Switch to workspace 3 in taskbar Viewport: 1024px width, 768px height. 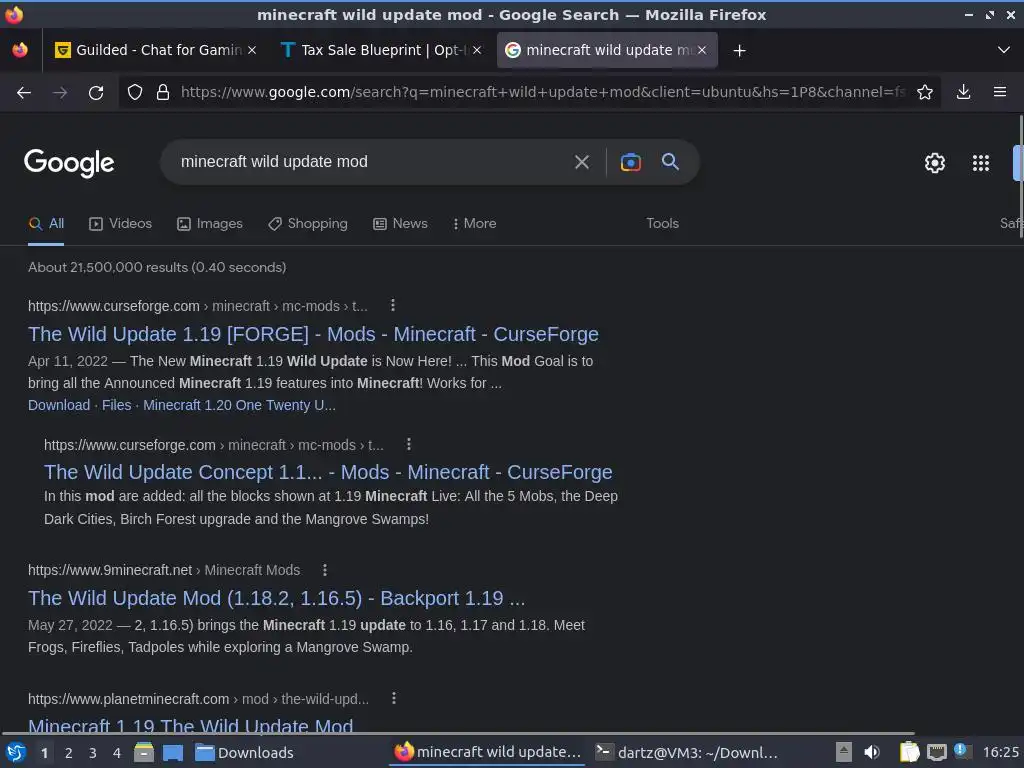[x=93, y=753]
